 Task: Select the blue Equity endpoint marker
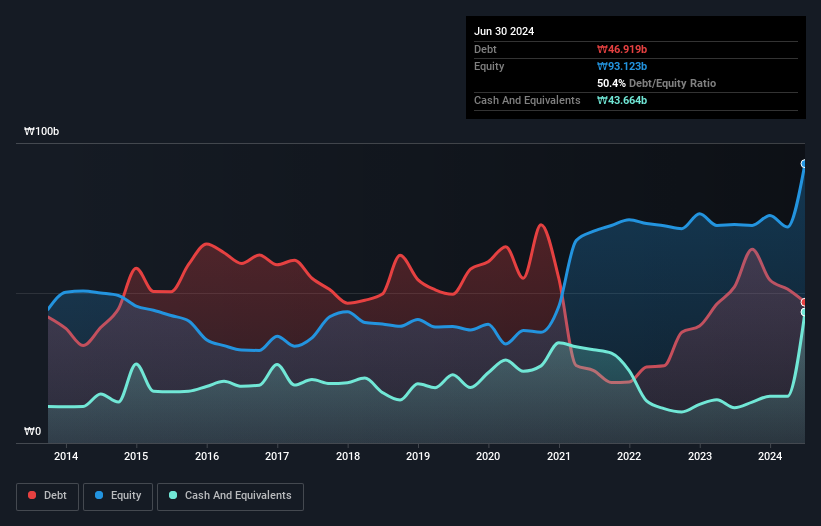[804, 164]
